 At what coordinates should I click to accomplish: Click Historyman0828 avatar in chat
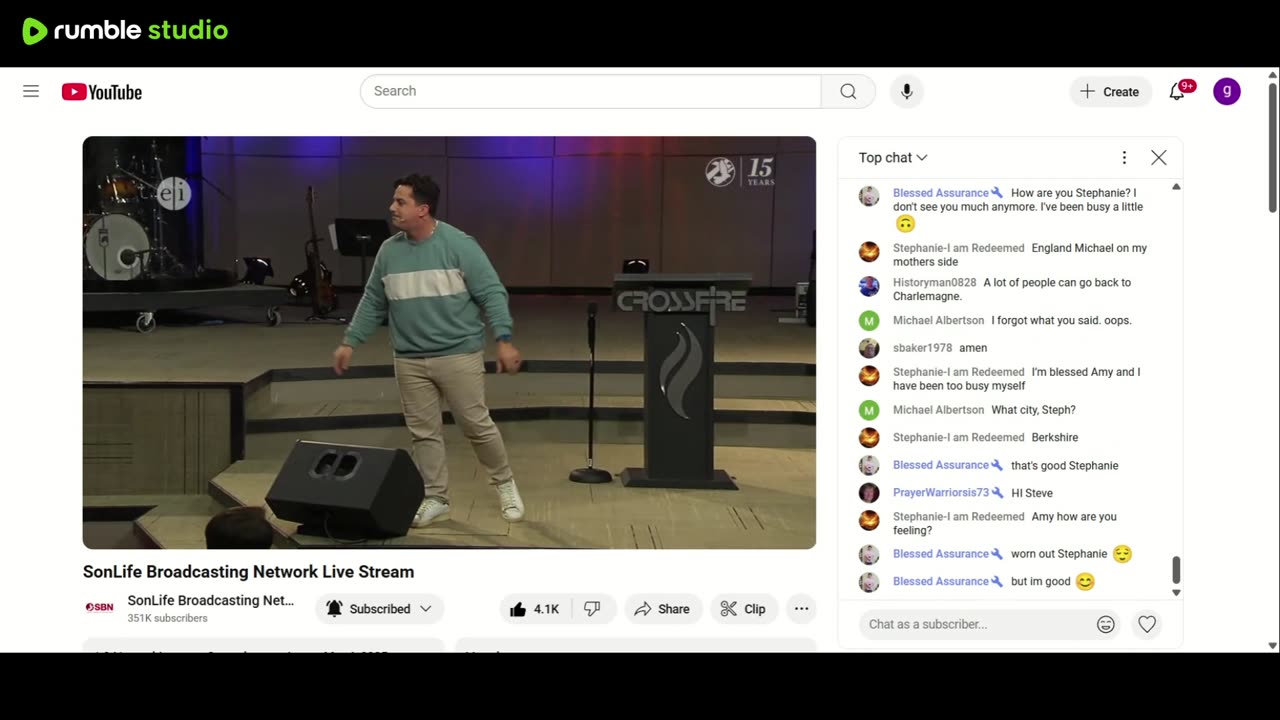[x=869, y=286]
